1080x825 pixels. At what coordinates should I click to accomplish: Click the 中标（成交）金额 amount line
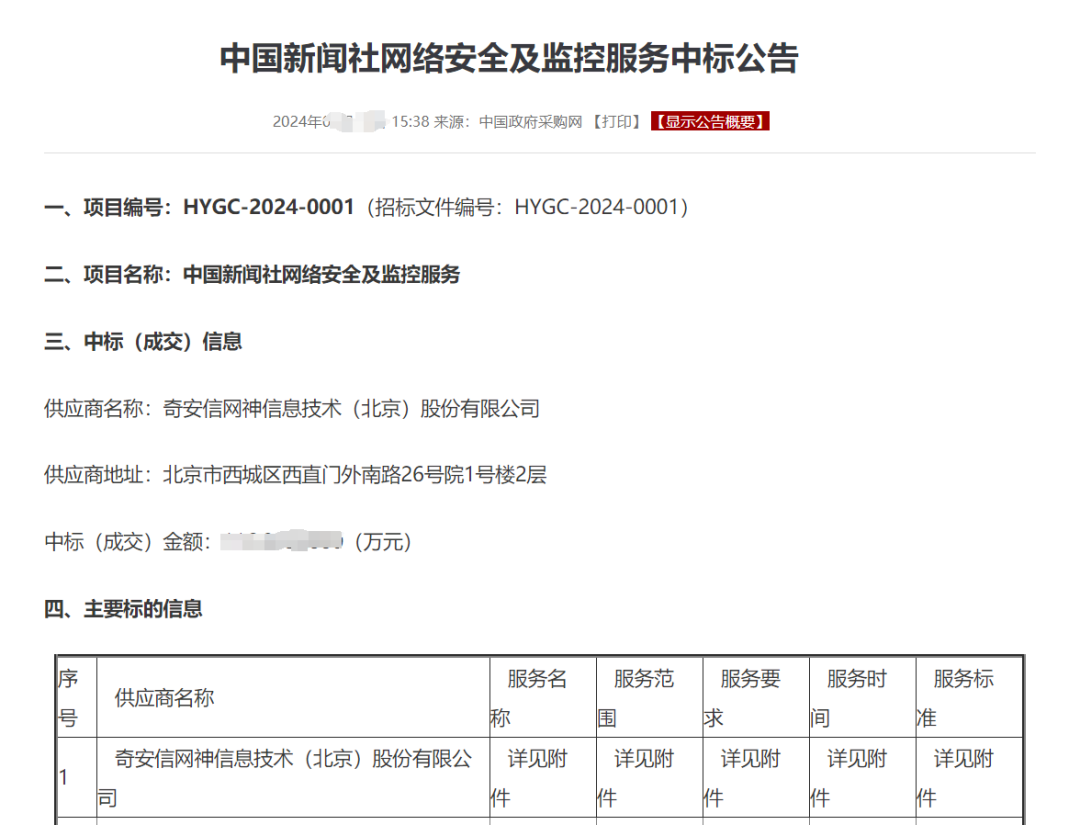click(228, 542)
